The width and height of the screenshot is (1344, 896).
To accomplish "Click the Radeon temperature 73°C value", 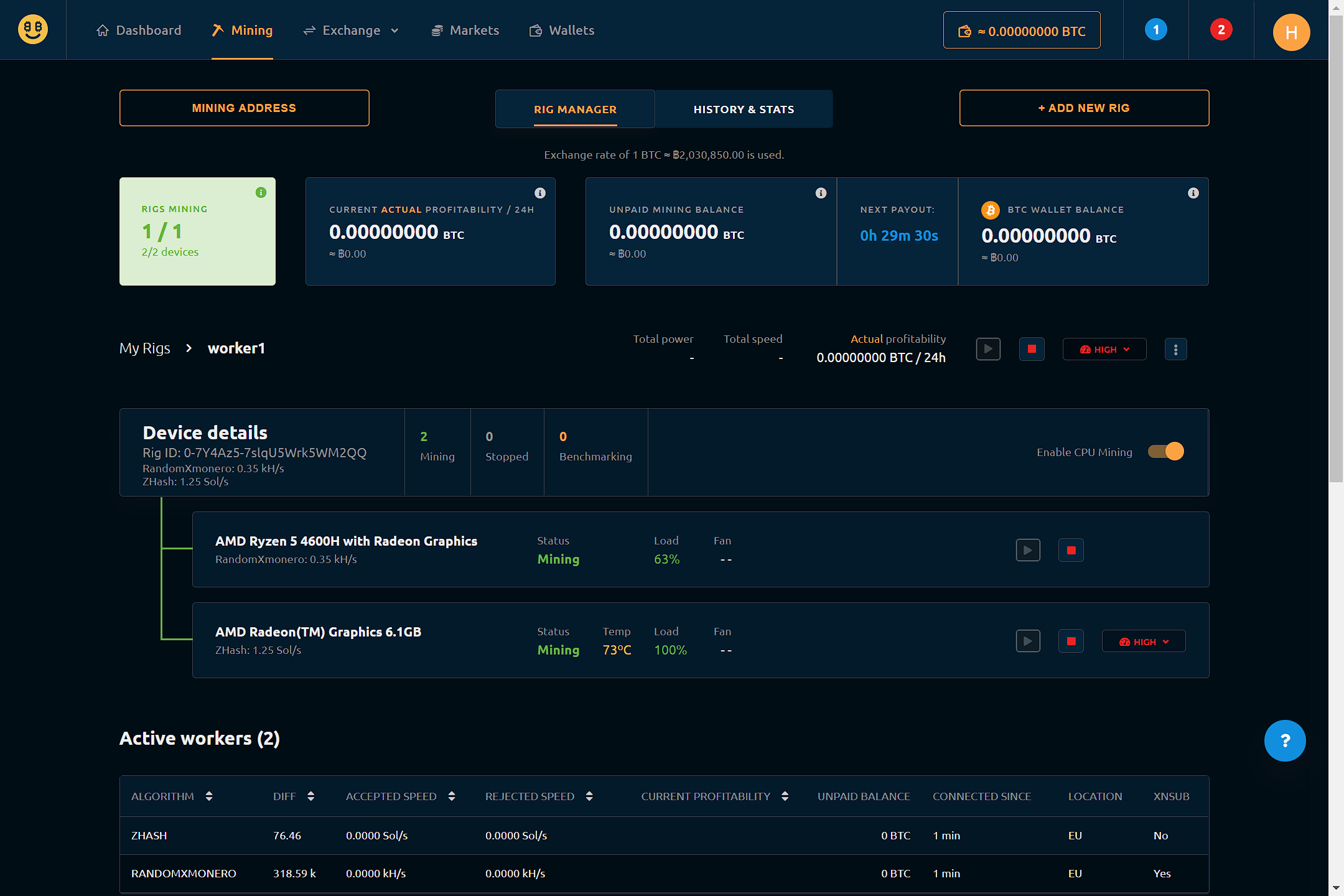I will pos(617,650).
